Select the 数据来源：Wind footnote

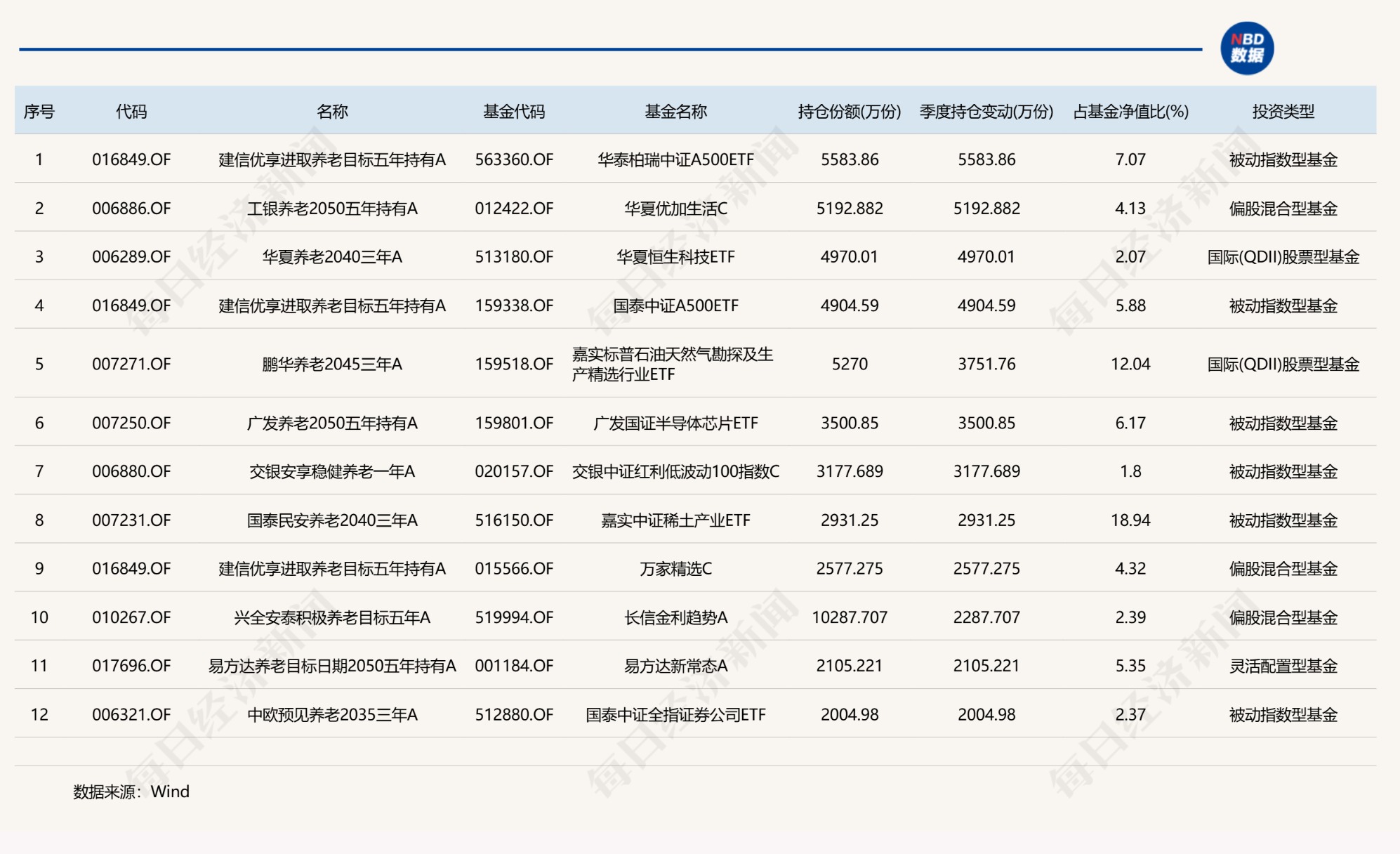click(131, 791)
